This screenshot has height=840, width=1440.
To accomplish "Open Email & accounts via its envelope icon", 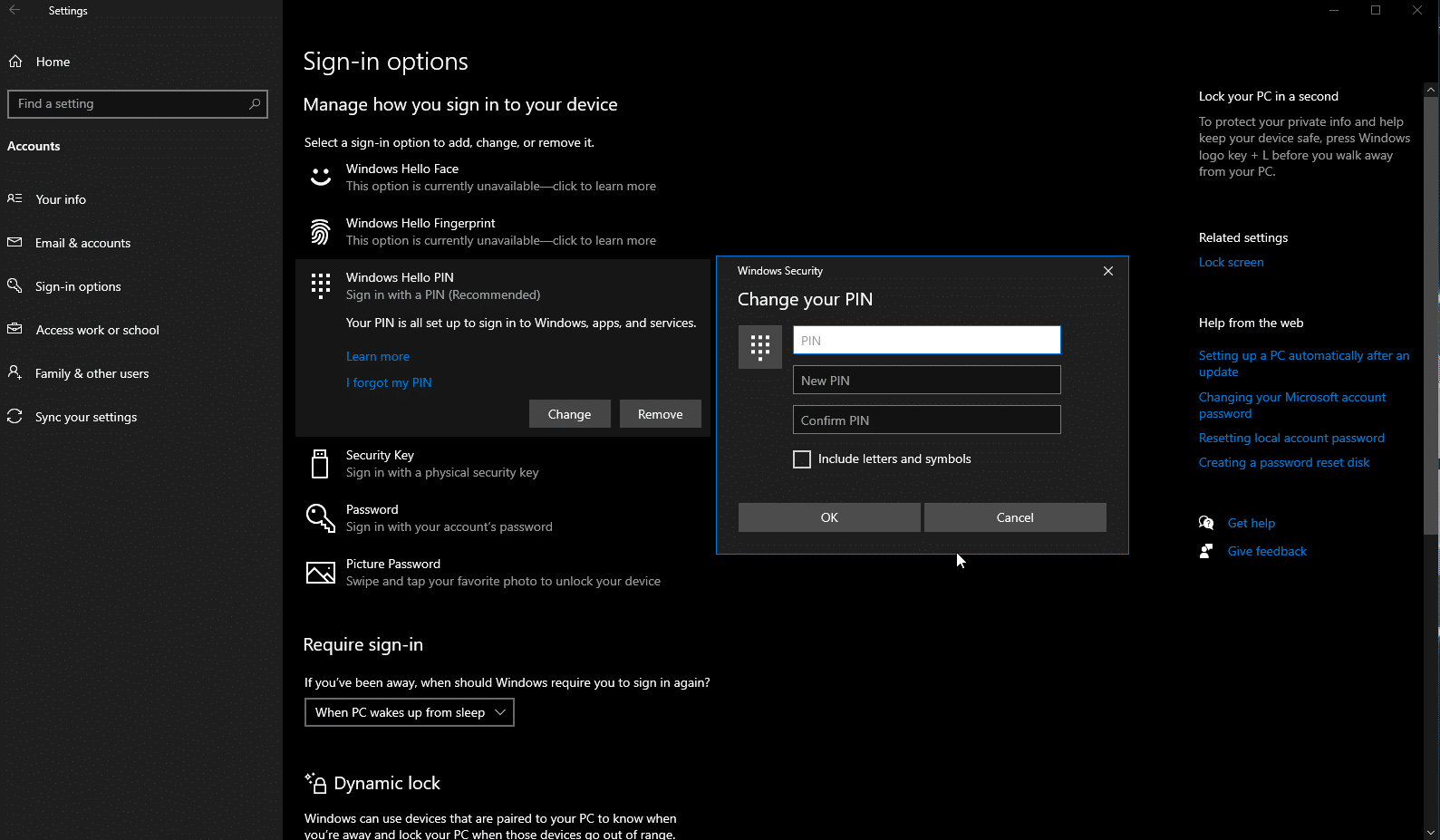I will pos(14,242).
